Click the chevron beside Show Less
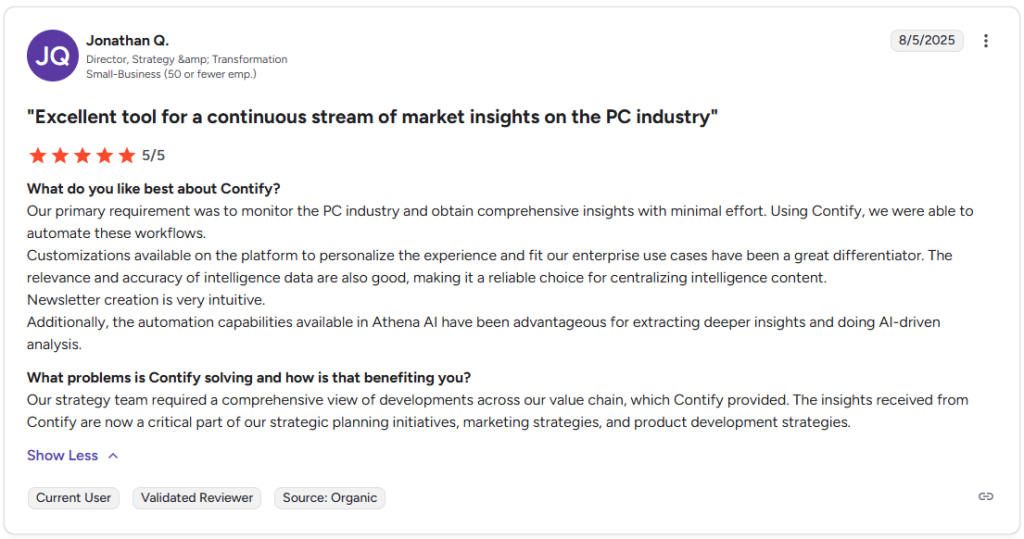The image size is (1024, 539). coord(113,455)
